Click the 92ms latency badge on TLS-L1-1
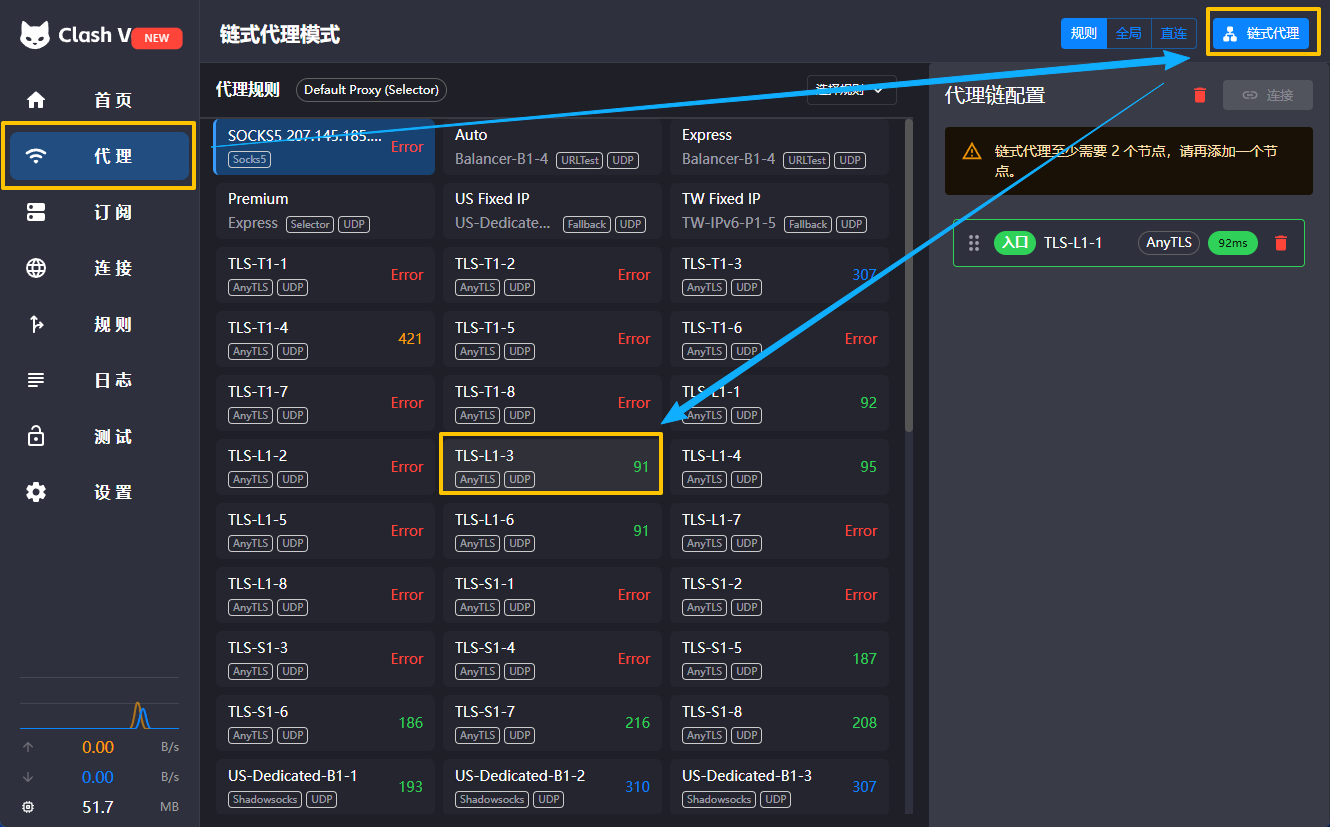Screen dimensions: 1330x827 (1232, 243)
